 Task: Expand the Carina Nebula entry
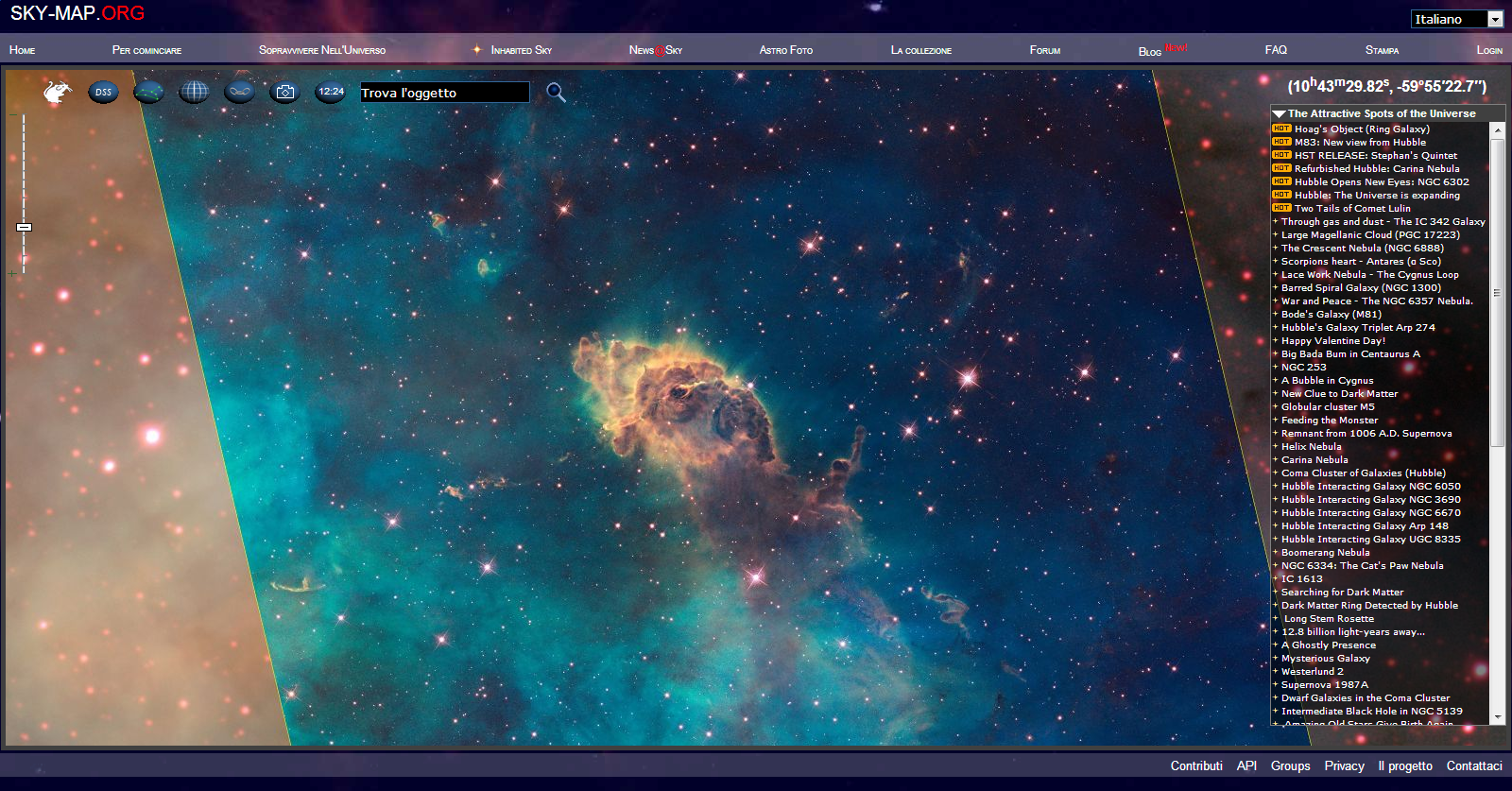click(1275, 459)
